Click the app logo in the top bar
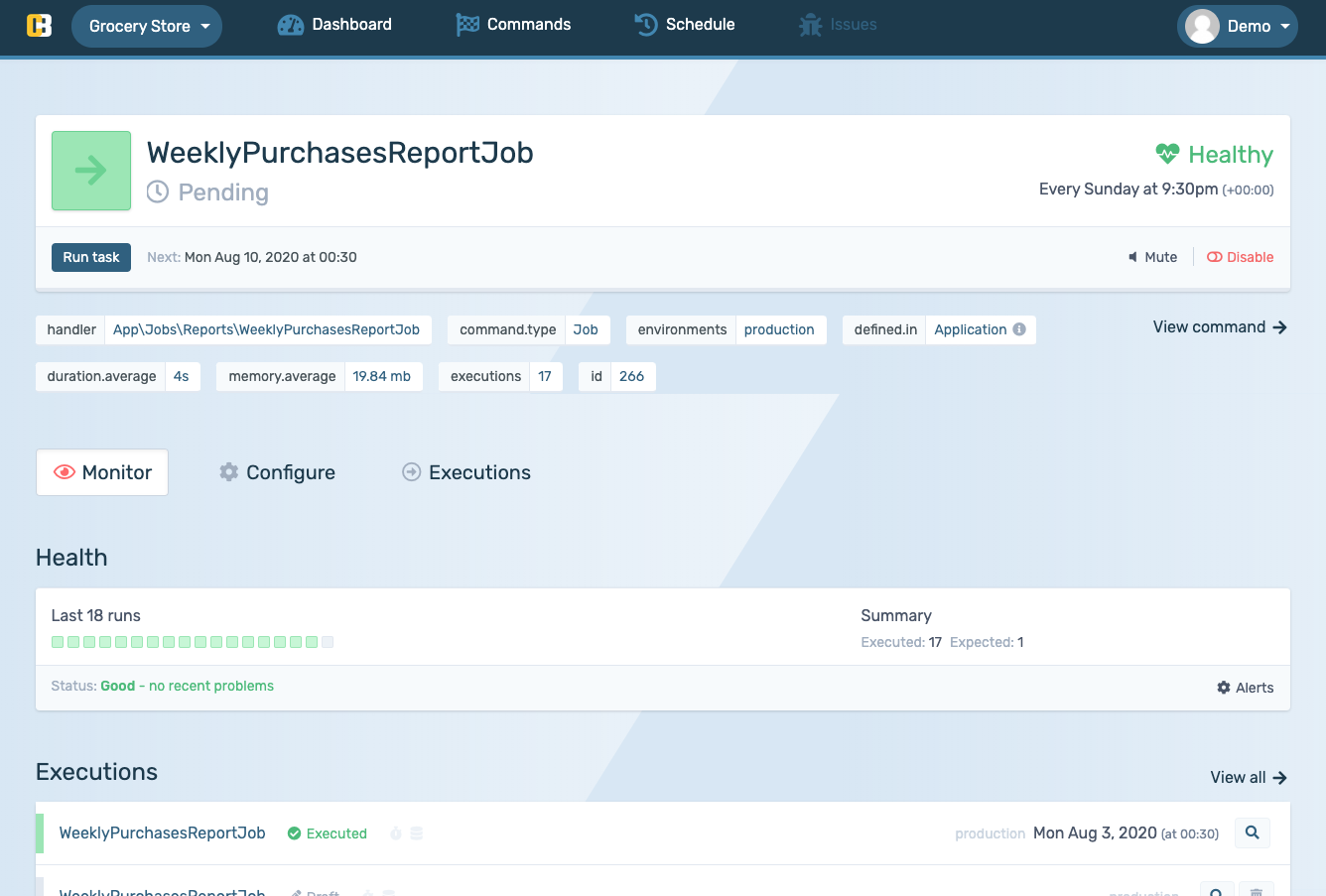This screenshot has height=896, width=1326. 39,26
